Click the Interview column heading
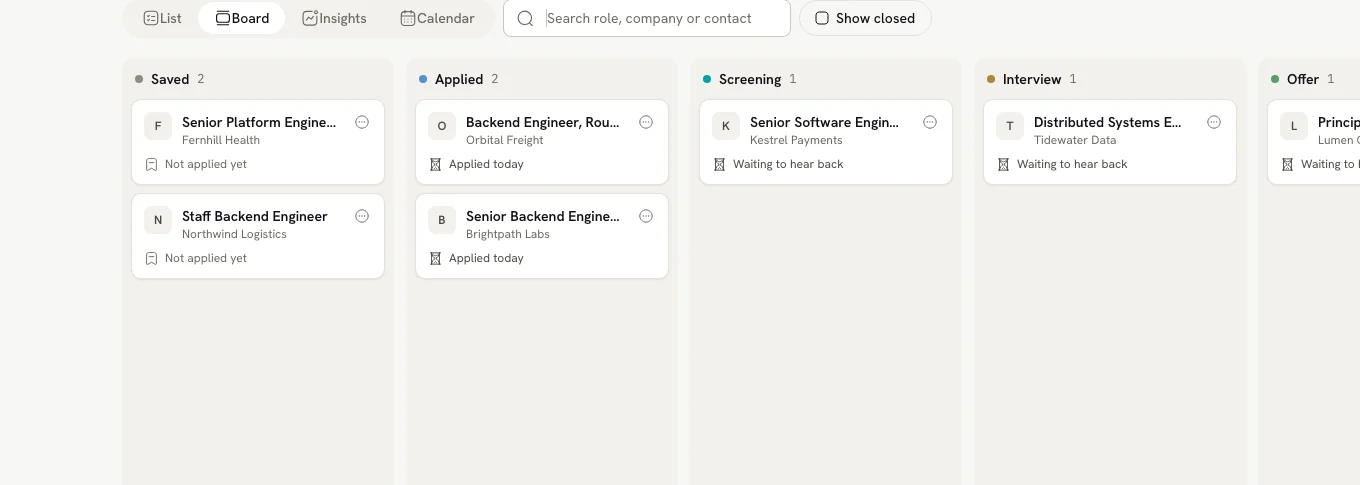1360x485 pixels. click(x=1032, y=79)
